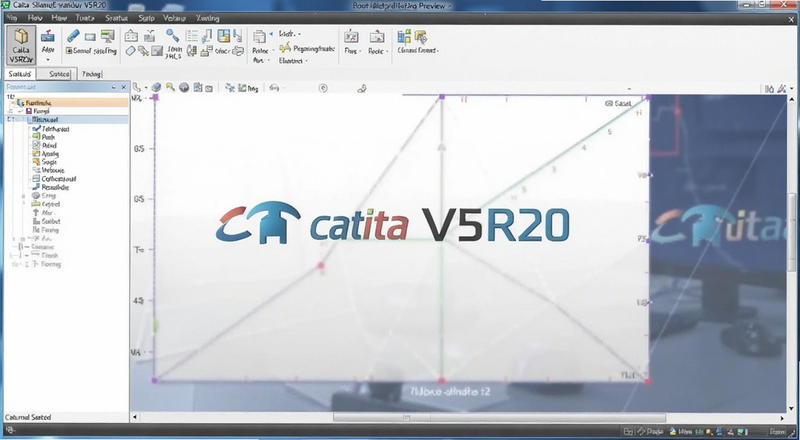Click the vertical scrollbar thumb at right edge

click(791, 233)
